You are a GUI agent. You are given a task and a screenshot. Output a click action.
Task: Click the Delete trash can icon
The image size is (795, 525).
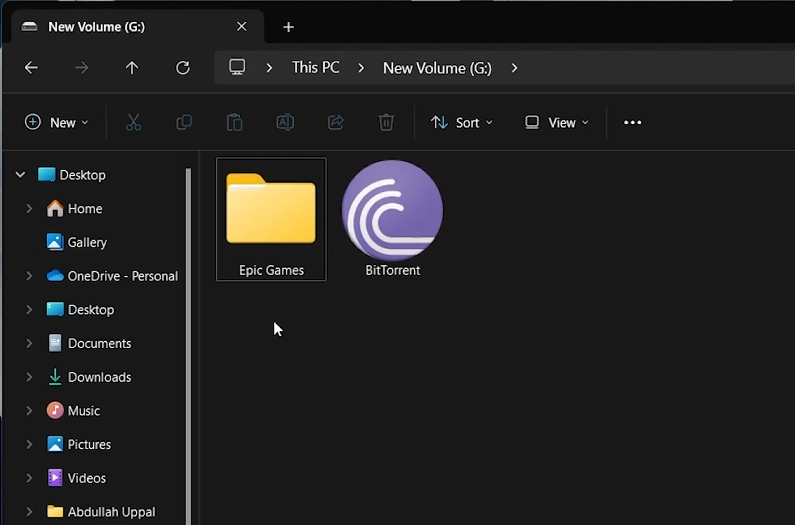(x=386, y=122)
